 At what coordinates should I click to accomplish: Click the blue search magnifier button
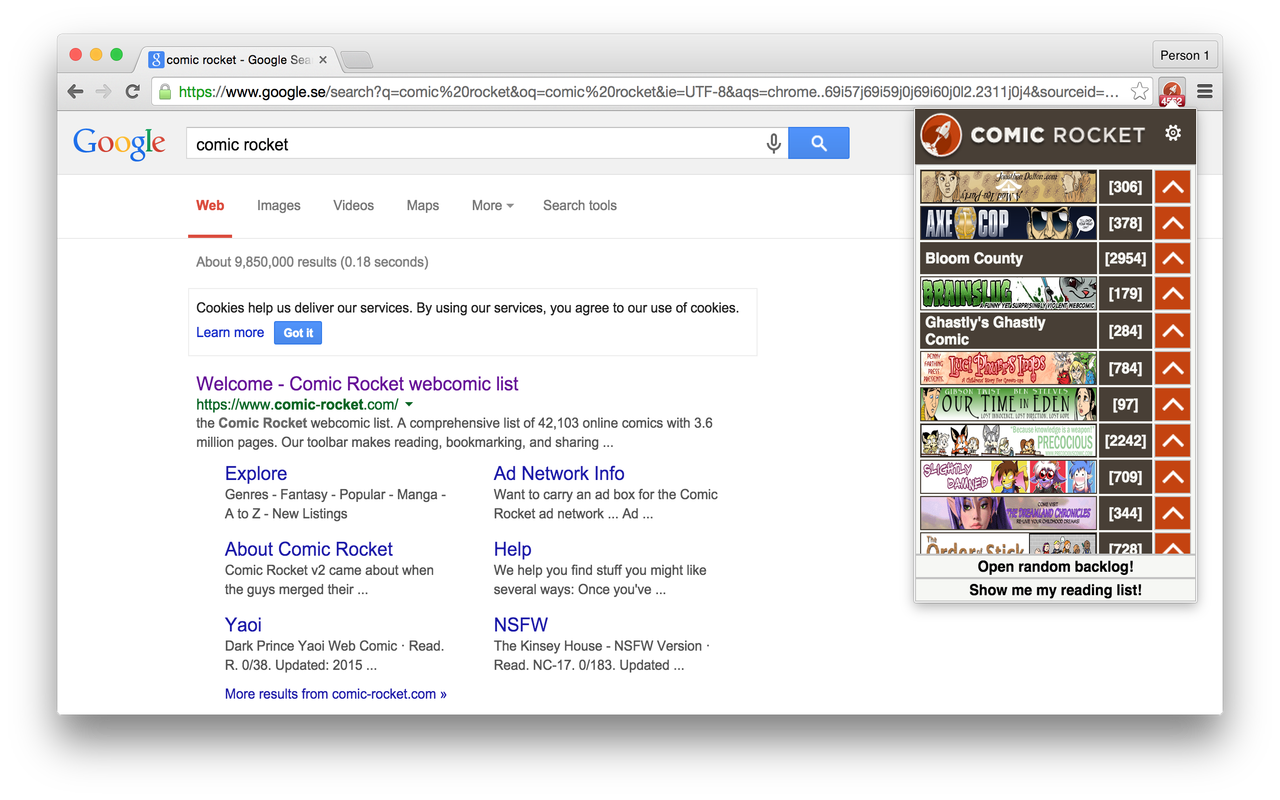(x=819, y=143)
